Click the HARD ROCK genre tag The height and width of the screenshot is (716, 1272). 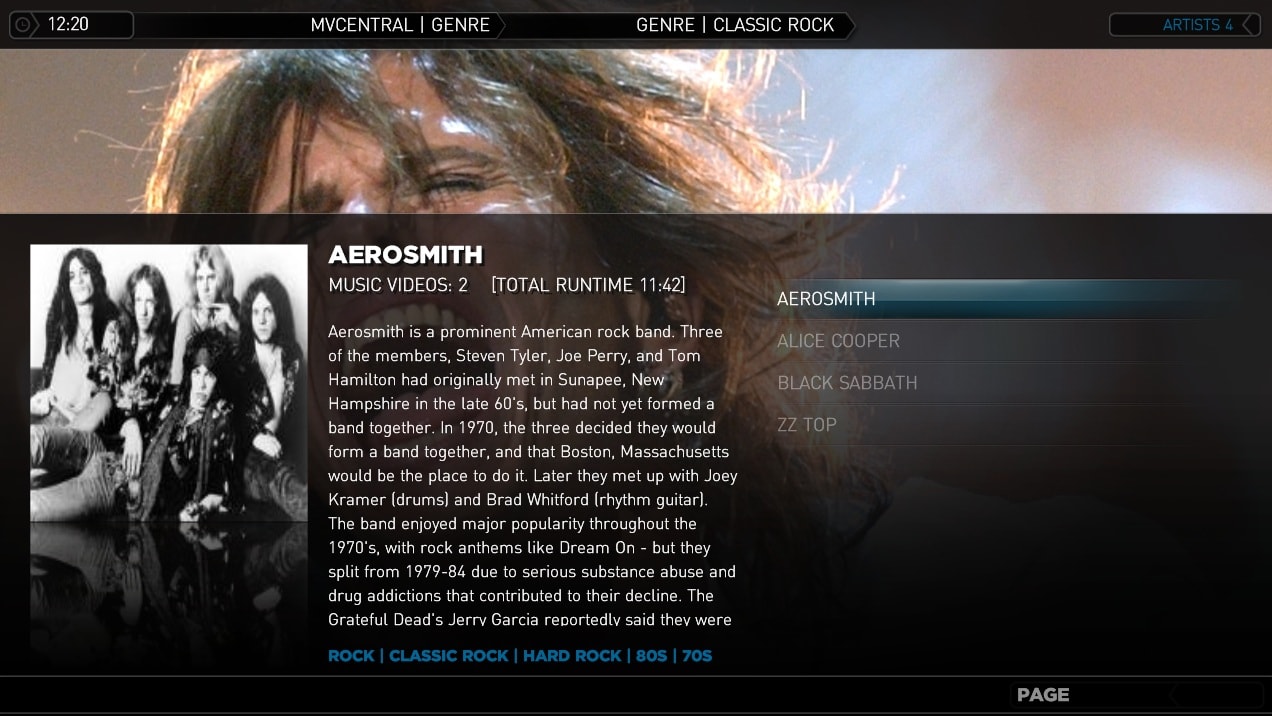coord(572,656)
